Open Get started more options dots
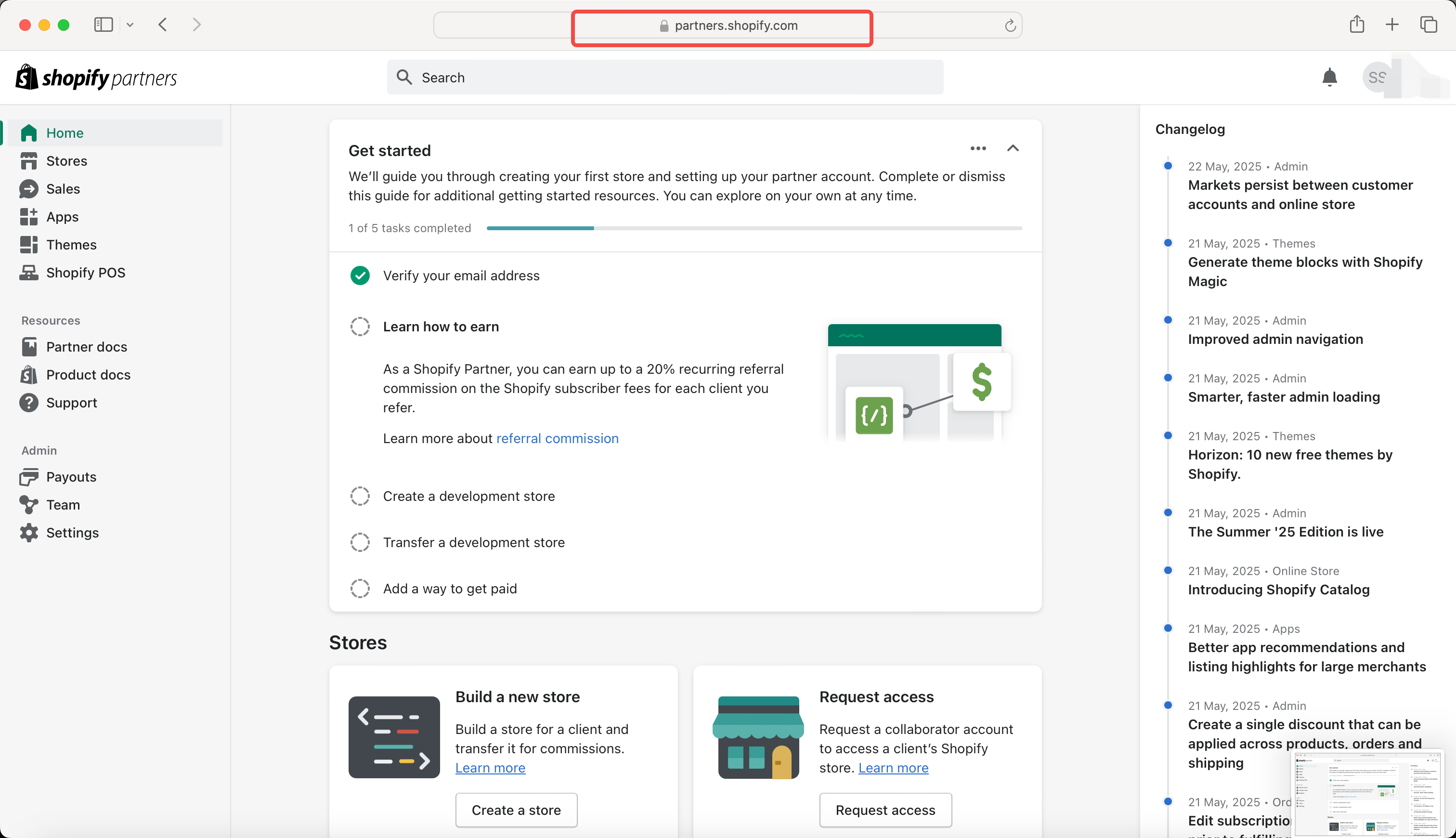 click(x=978, y=148)
